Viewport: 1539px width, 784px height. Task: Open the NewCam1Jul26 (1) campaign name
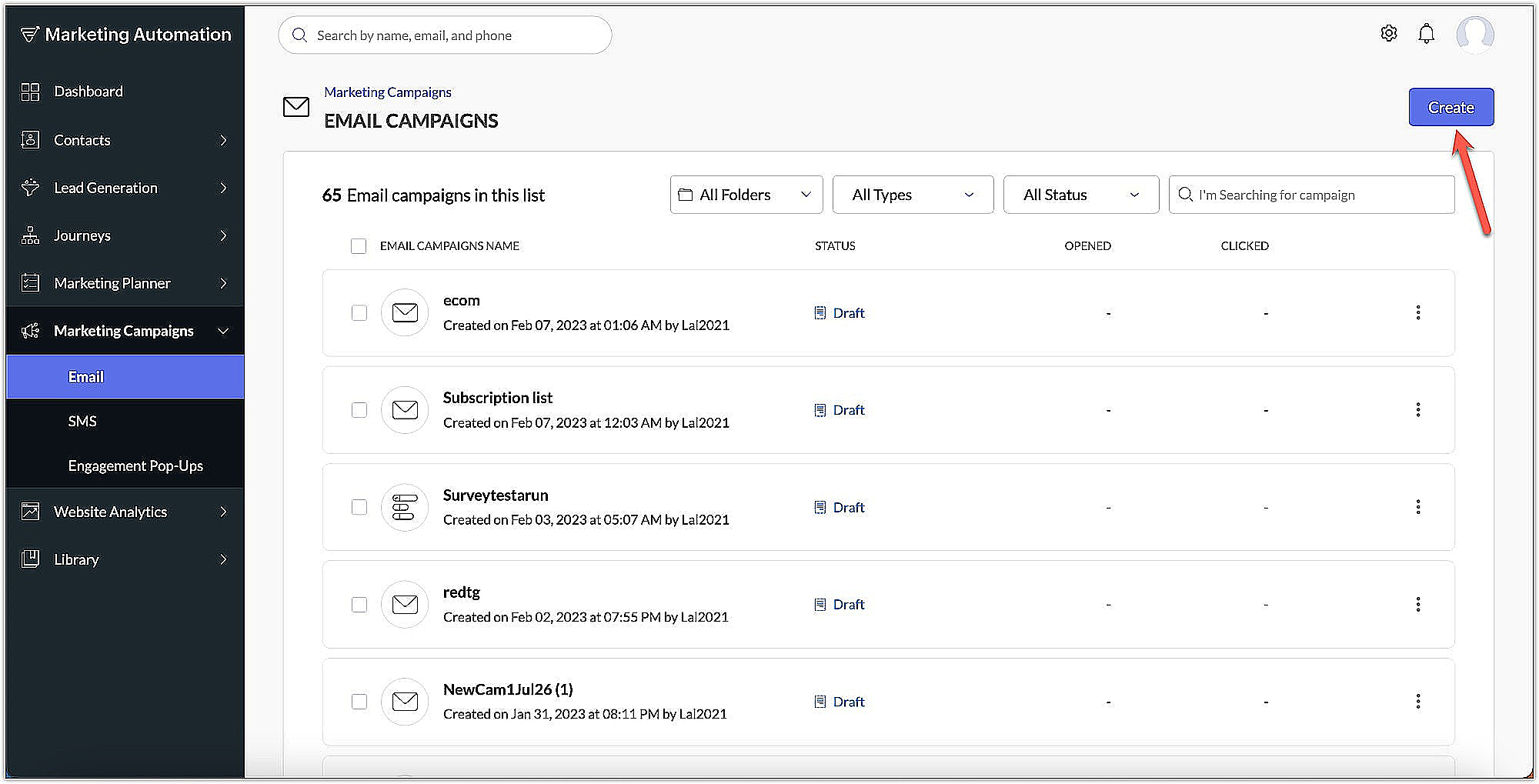coord(508,690)
